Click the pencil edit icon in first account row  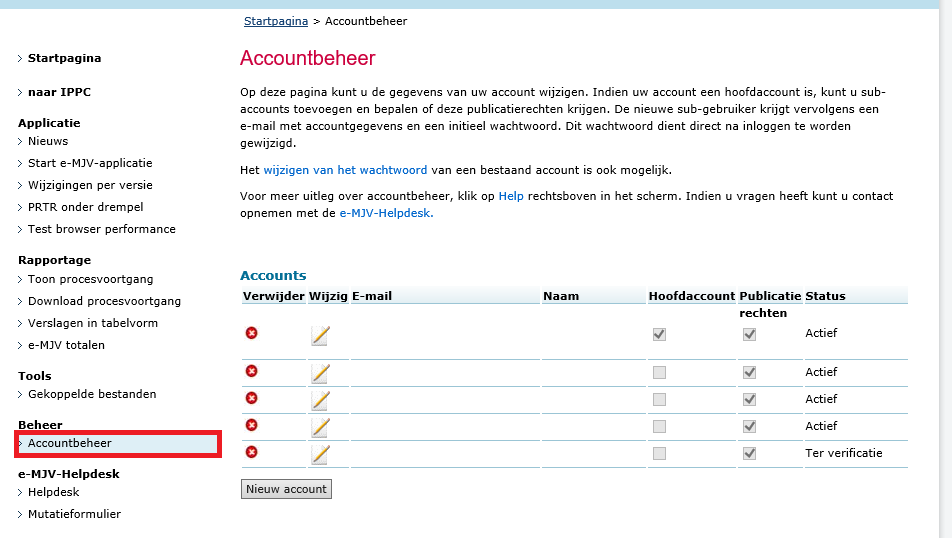[320, 335]
